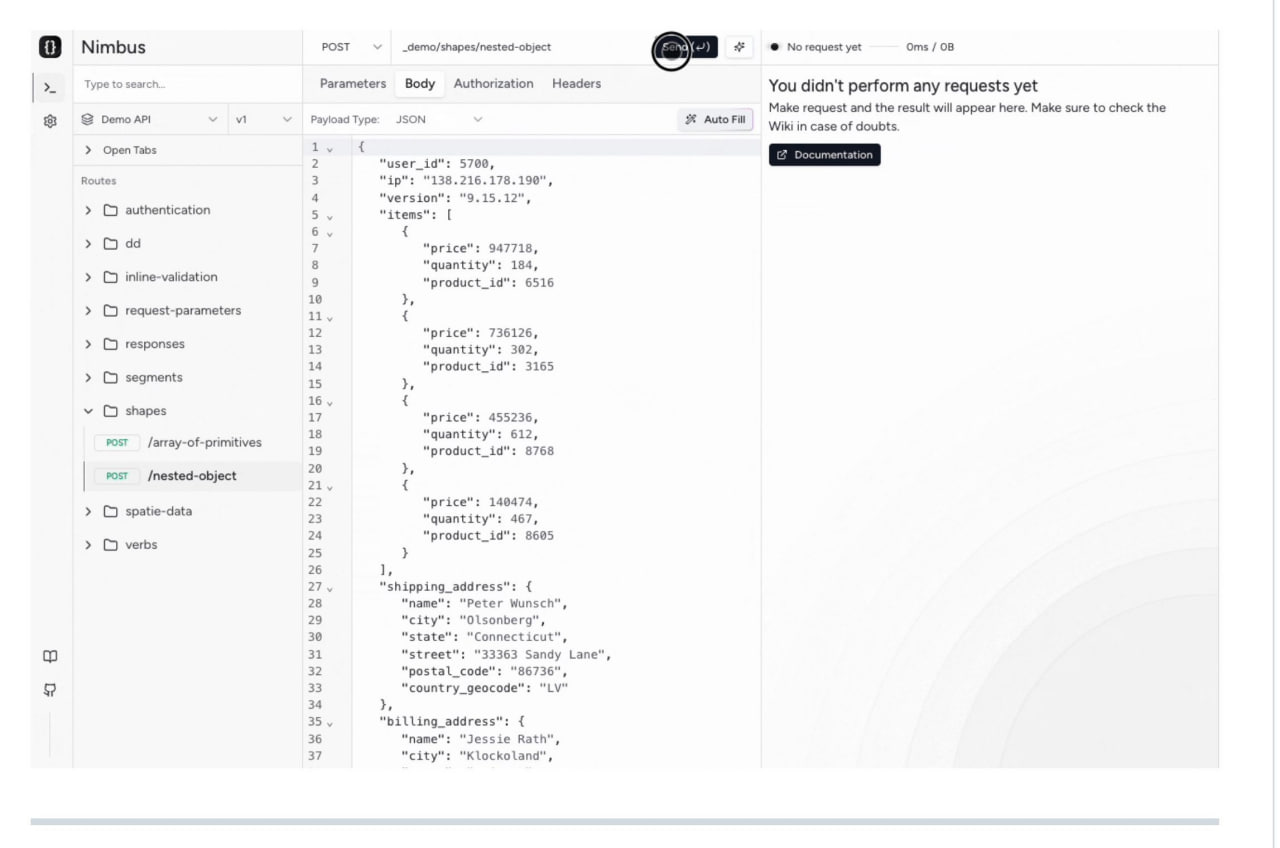Click the "ip": "138.216.178.190" line
This screenshot has width=1280, height=848.
[x=466, y=181]
